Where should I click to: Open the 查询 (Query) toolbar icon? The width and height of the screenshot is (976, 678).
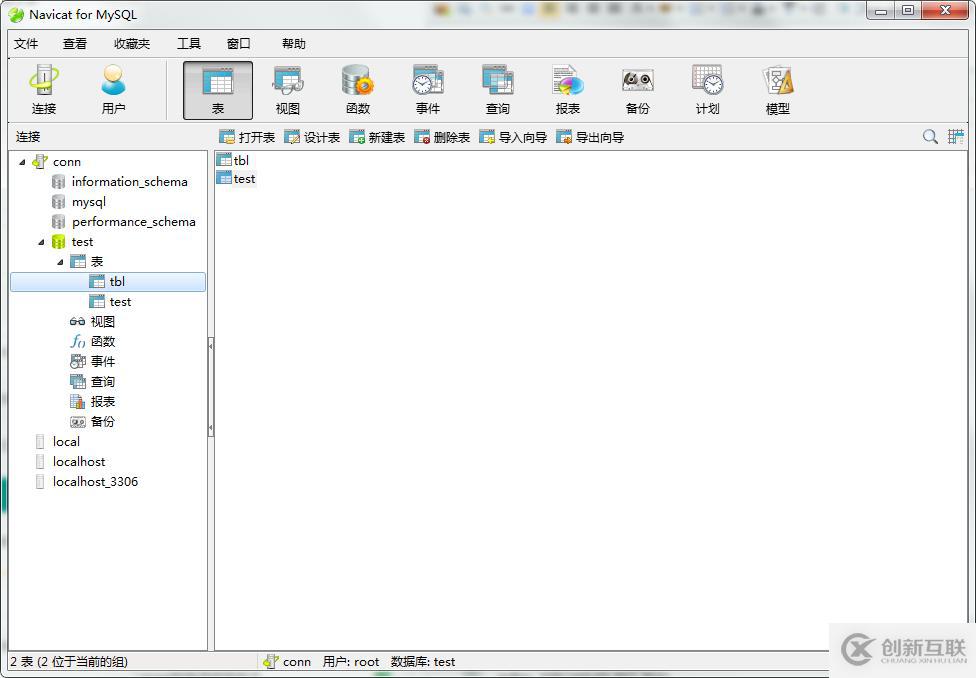[x=498, y=90]
